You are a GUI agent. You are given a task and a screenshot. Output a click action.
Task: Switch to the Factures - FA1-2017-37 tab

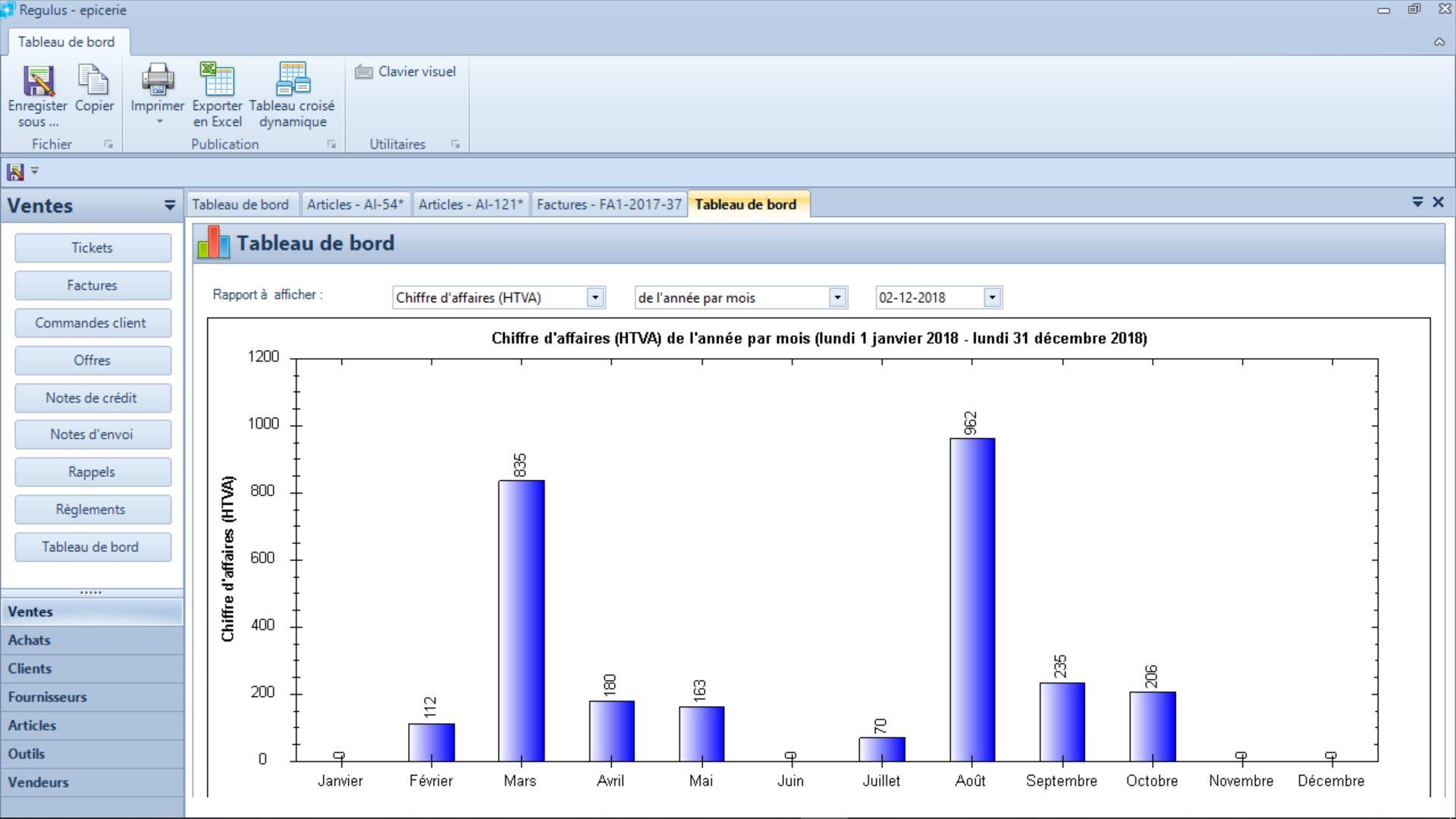(609, 204)
